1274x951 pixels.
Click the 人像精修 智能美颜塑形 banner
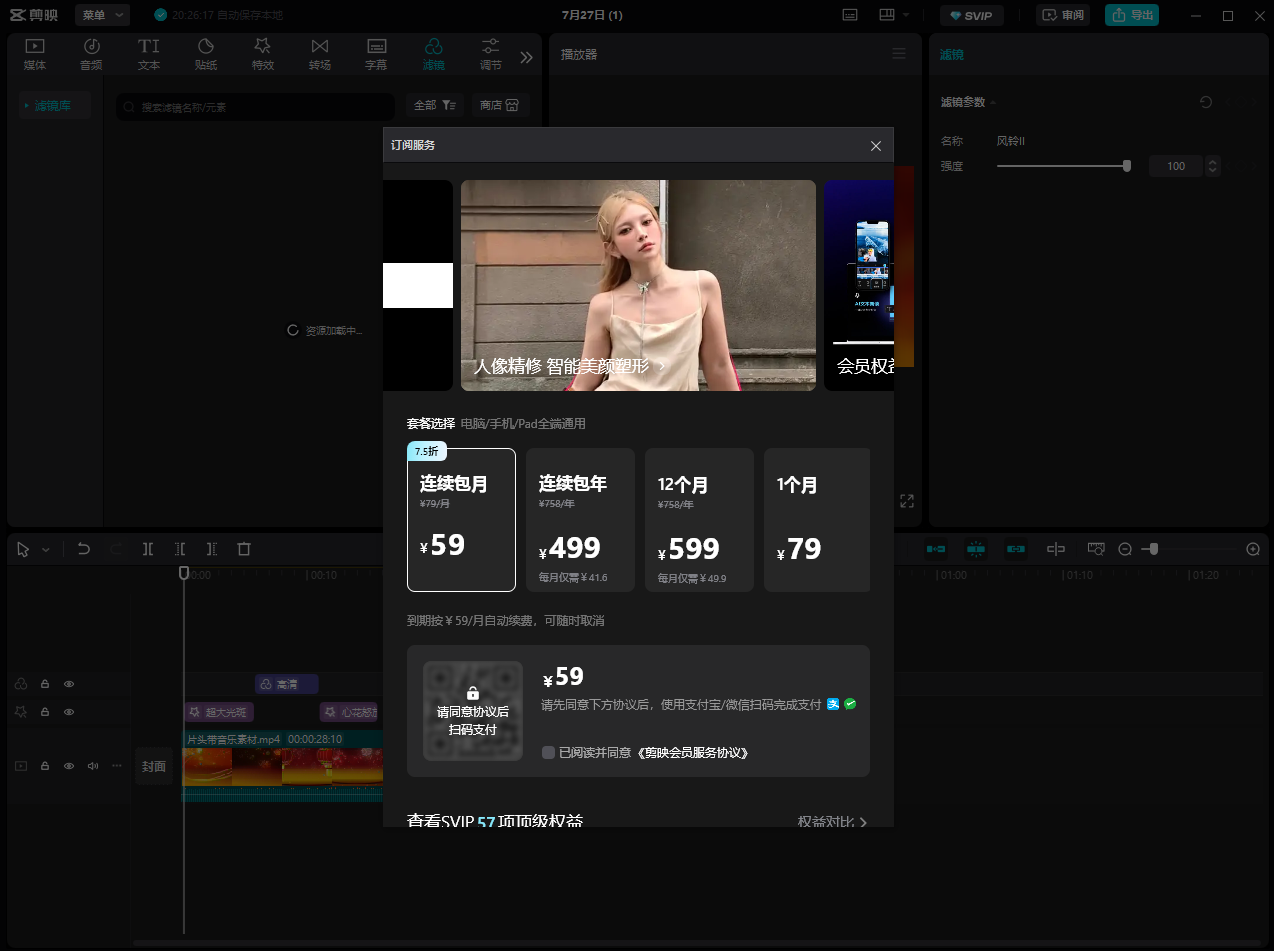pos(638,285)
